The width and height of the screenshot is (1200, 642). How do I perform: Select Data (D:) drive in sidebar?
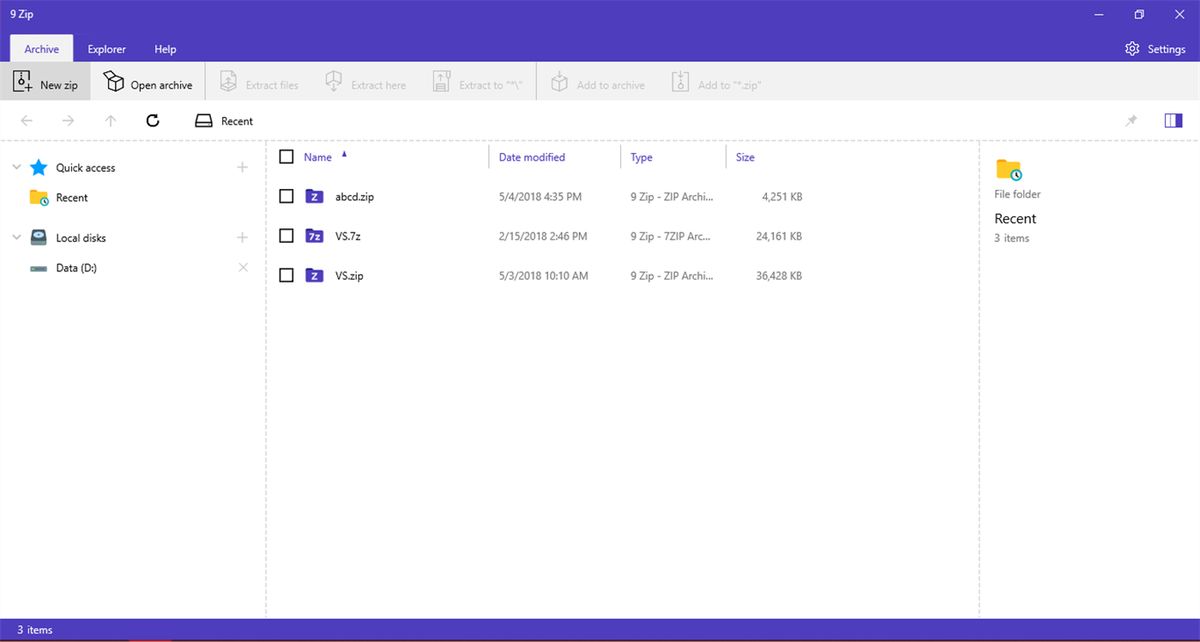[76, 268]
